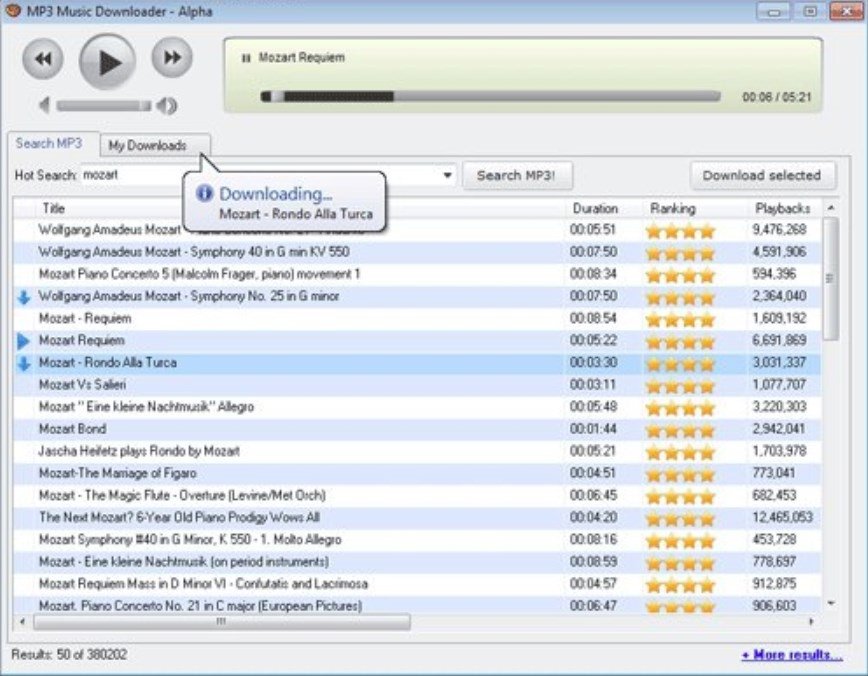Screen dimensions: 868x676
Task: Select Symphony No. 25 in G minor row
Action: (417, 296)
